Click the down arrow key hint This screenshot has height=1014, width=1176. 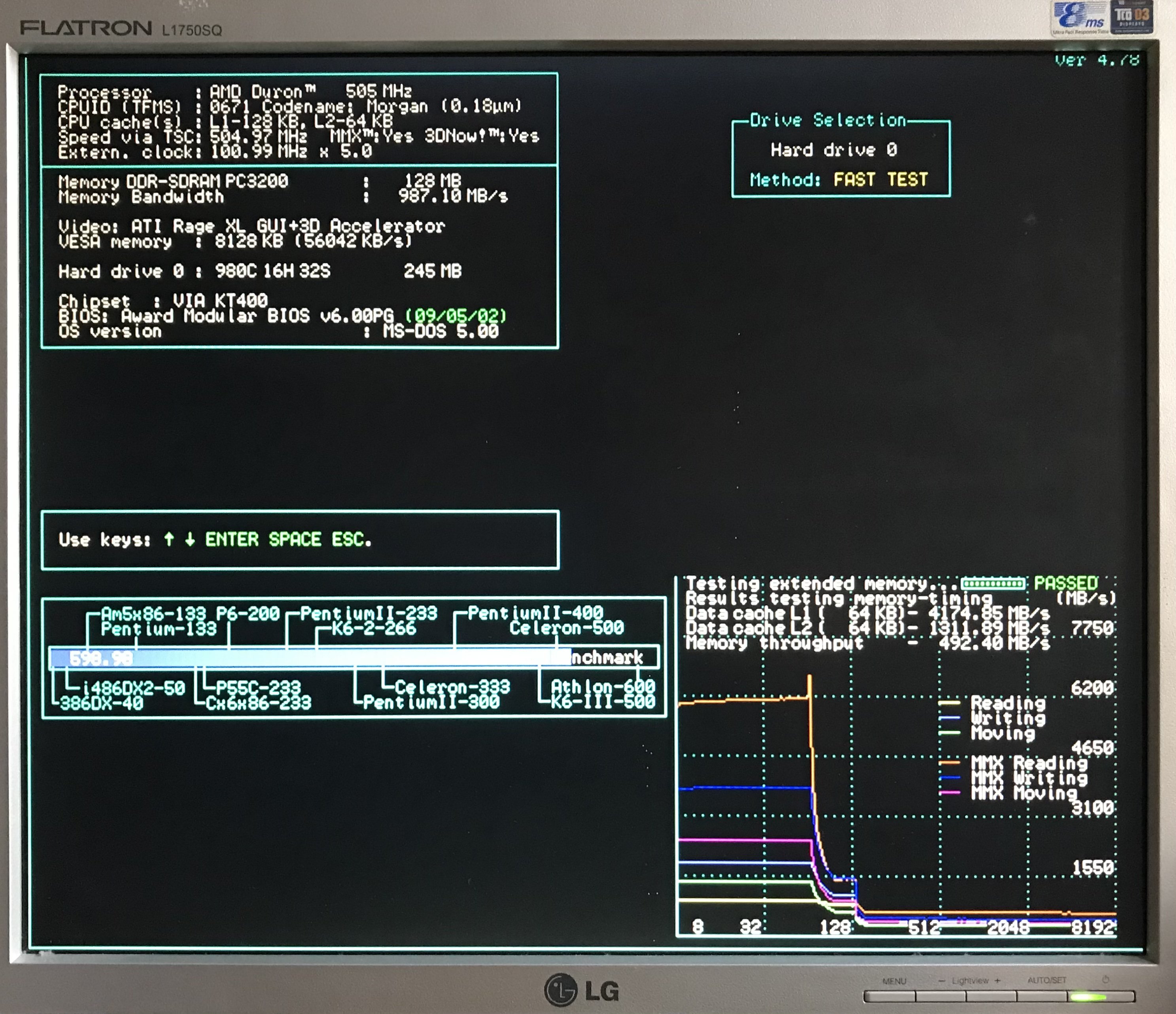(x=189, y=539)
